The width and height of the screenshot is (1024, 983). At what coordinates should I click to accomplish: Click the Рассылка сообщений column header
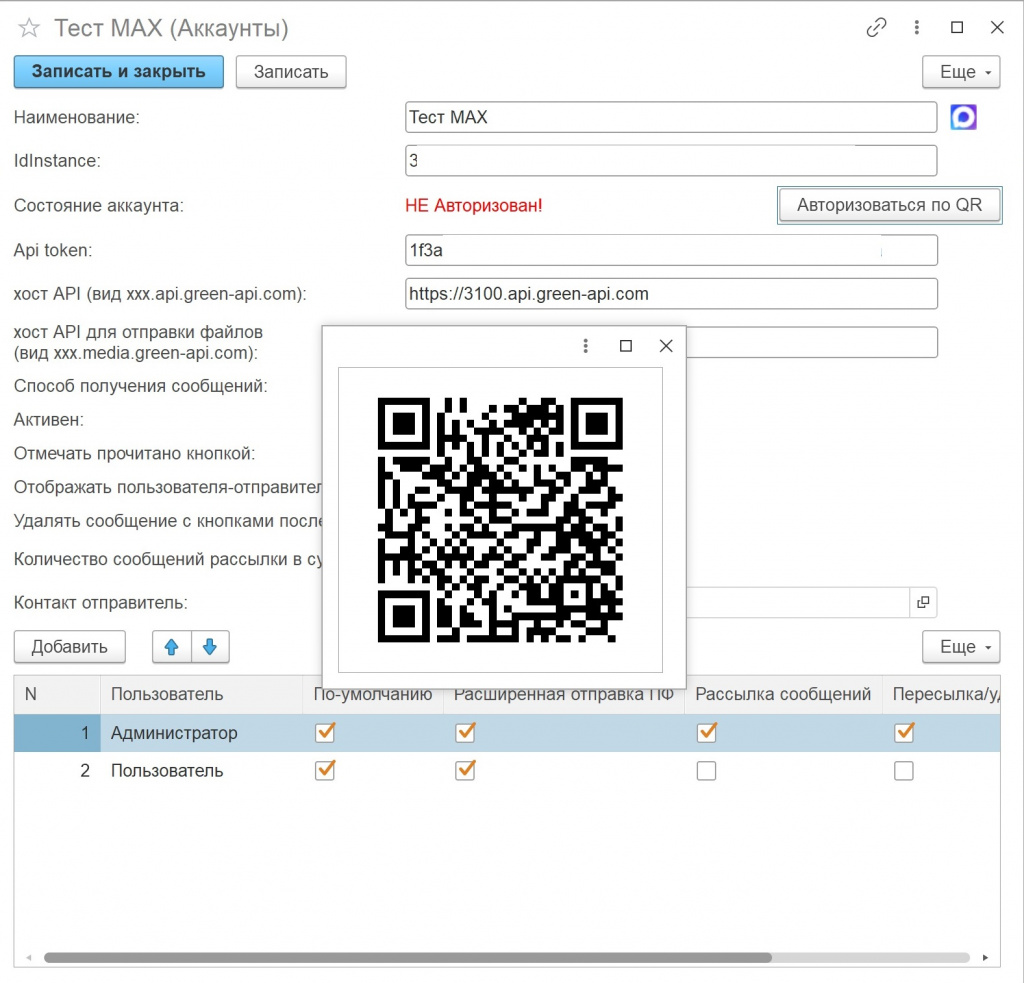(783, 694)
